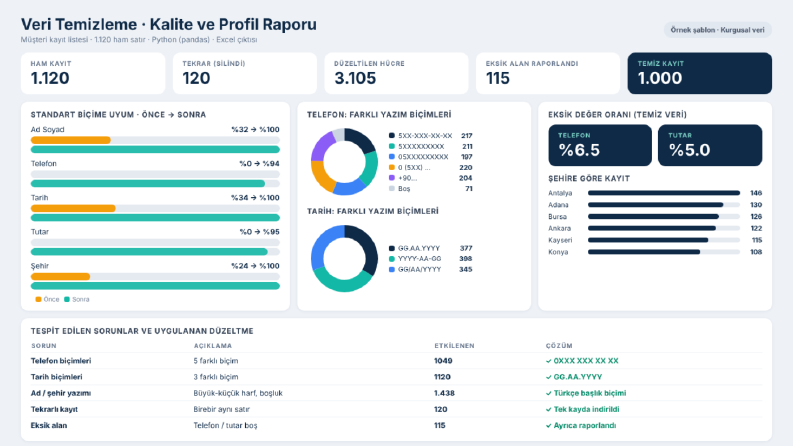Open the Temiz Kayıt 1.000 card
This screenshot has height=446, width=793.
tap(699, 73)
